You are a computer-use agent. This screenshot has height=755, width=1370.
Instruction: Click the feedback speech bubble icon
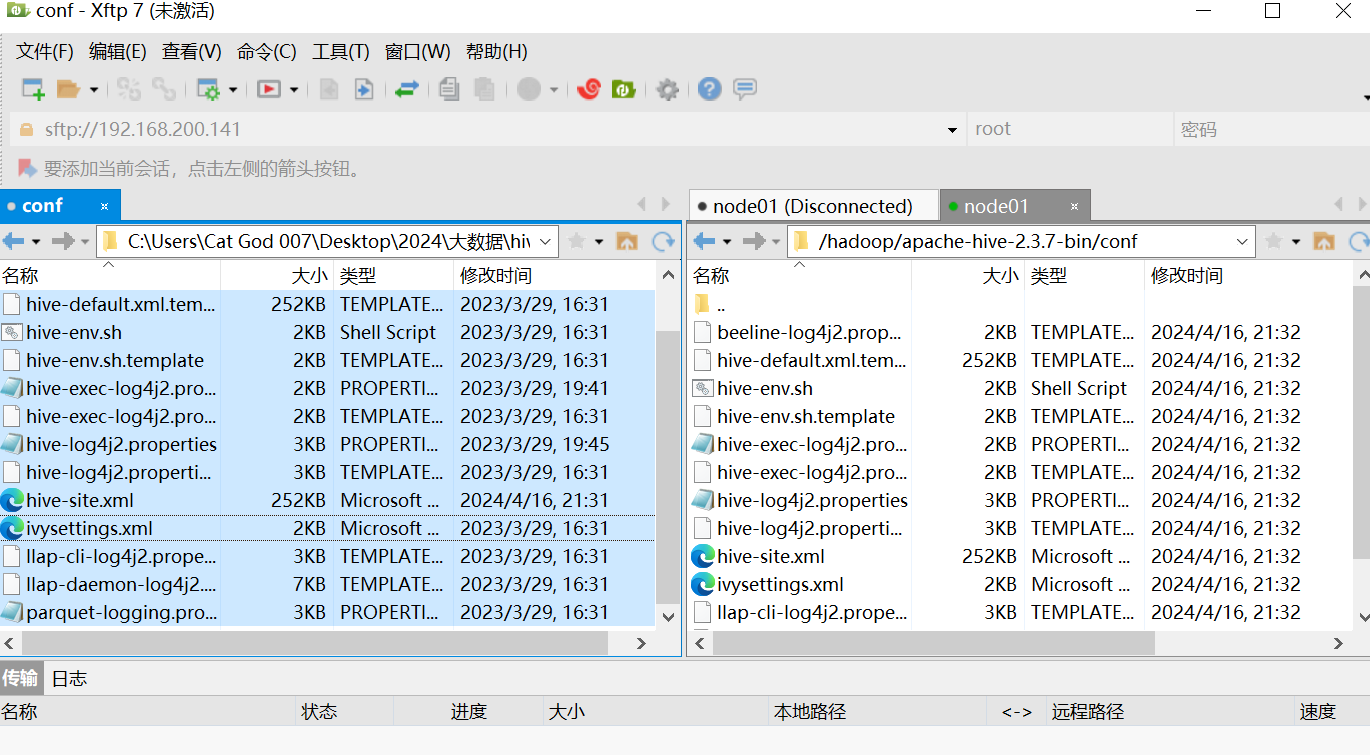(x=744, y=89)
